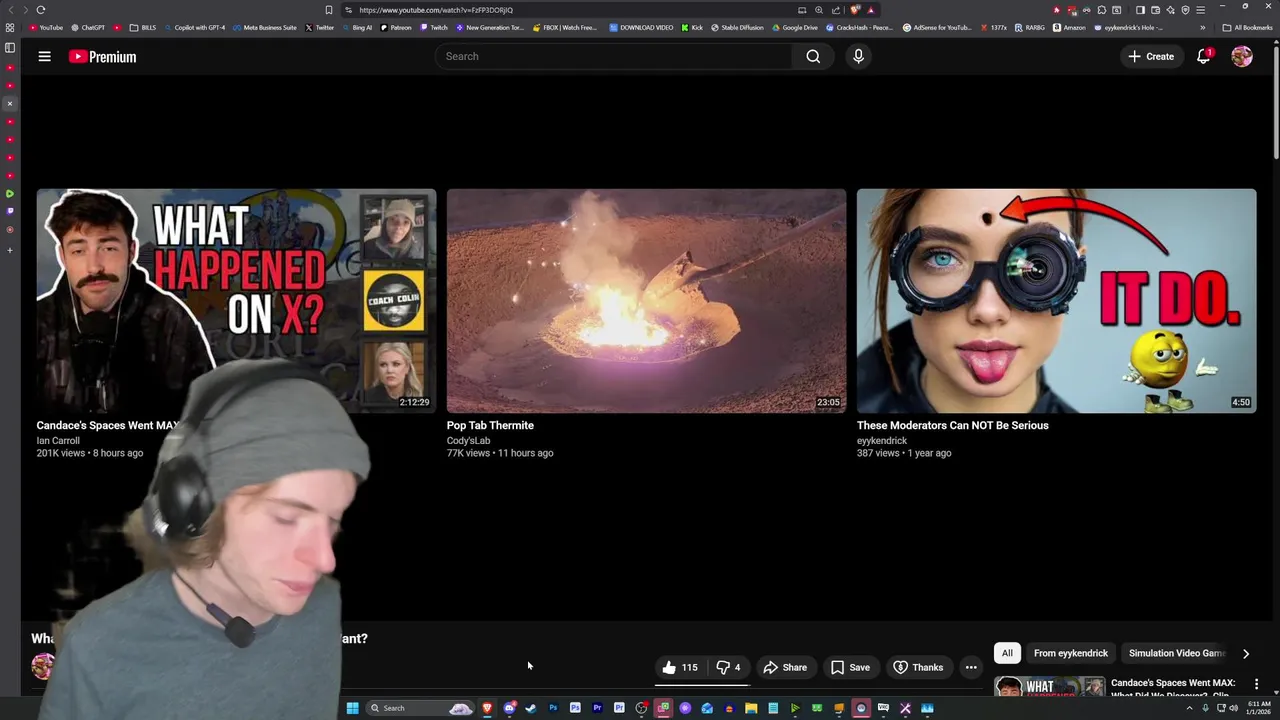Click the Create button
1280x720 pixels.
1151,57
